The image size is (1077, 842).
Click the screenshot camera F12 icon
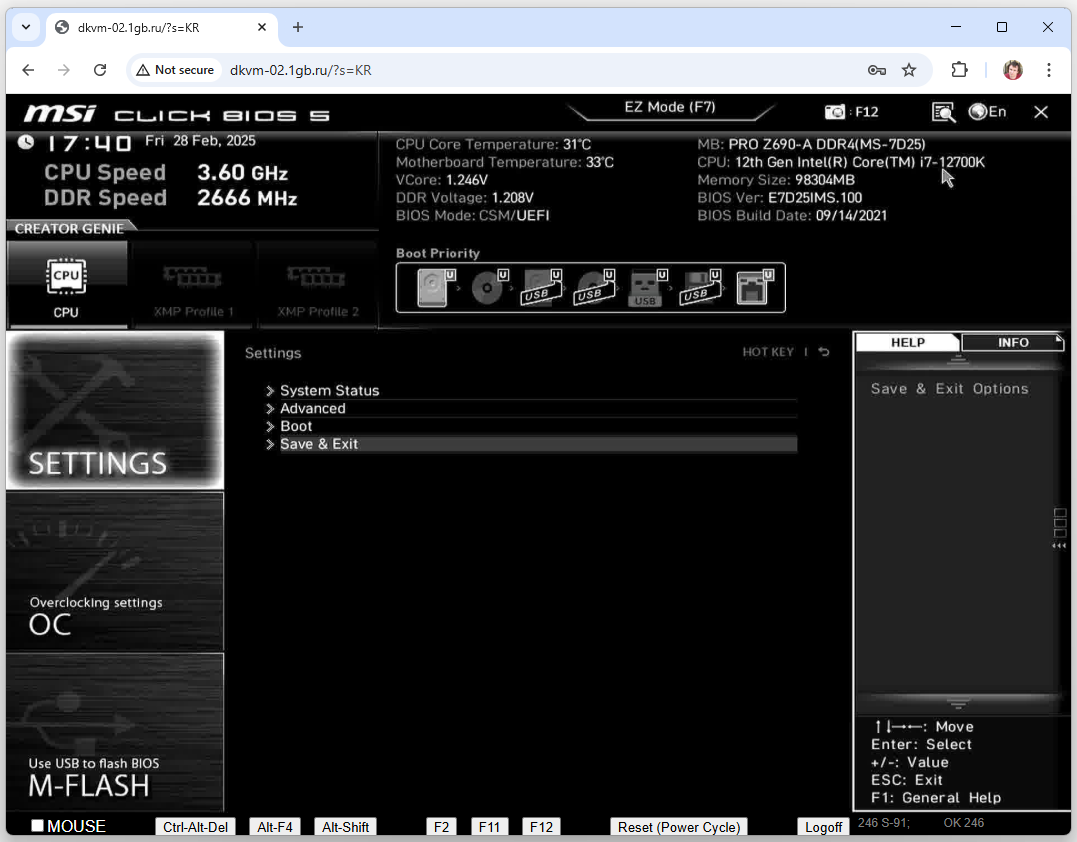point(834,112)
